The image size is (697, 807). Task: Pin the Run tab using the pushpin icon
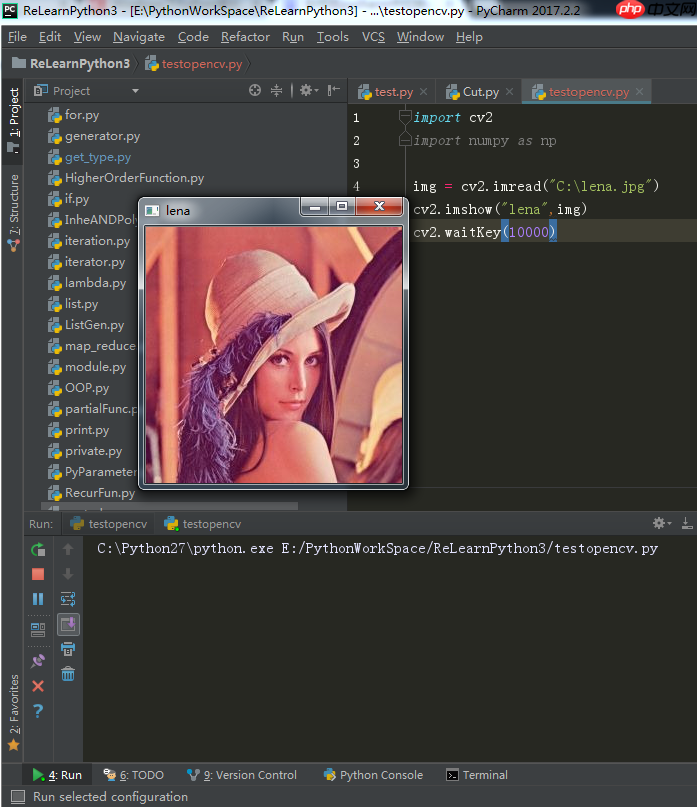coord(38,661)
